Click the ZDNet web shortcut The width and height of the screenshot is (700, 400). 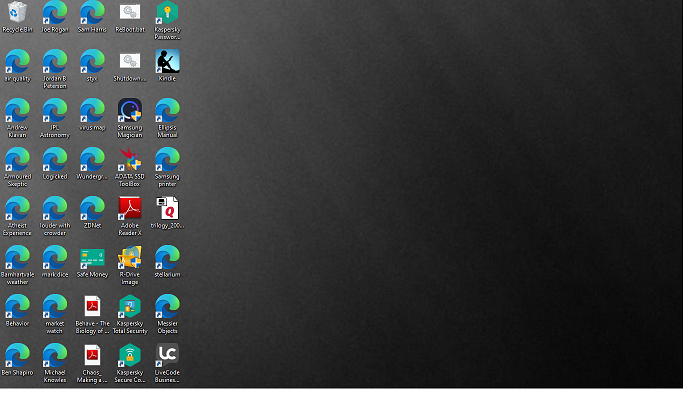(92, 208)
